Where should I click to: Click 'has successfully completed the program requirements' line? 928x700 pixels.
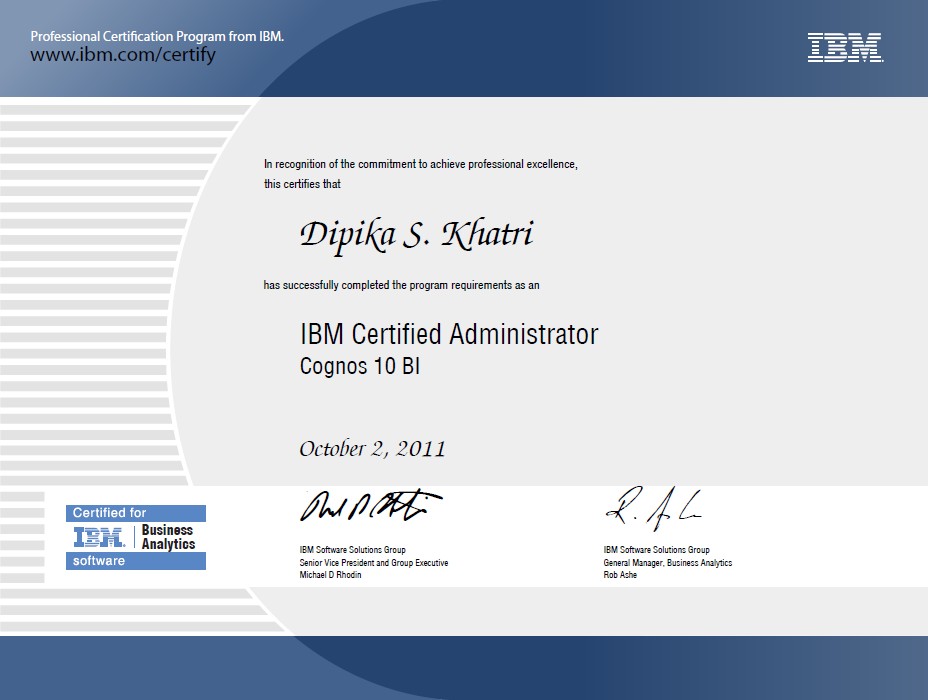coord(401,285)
